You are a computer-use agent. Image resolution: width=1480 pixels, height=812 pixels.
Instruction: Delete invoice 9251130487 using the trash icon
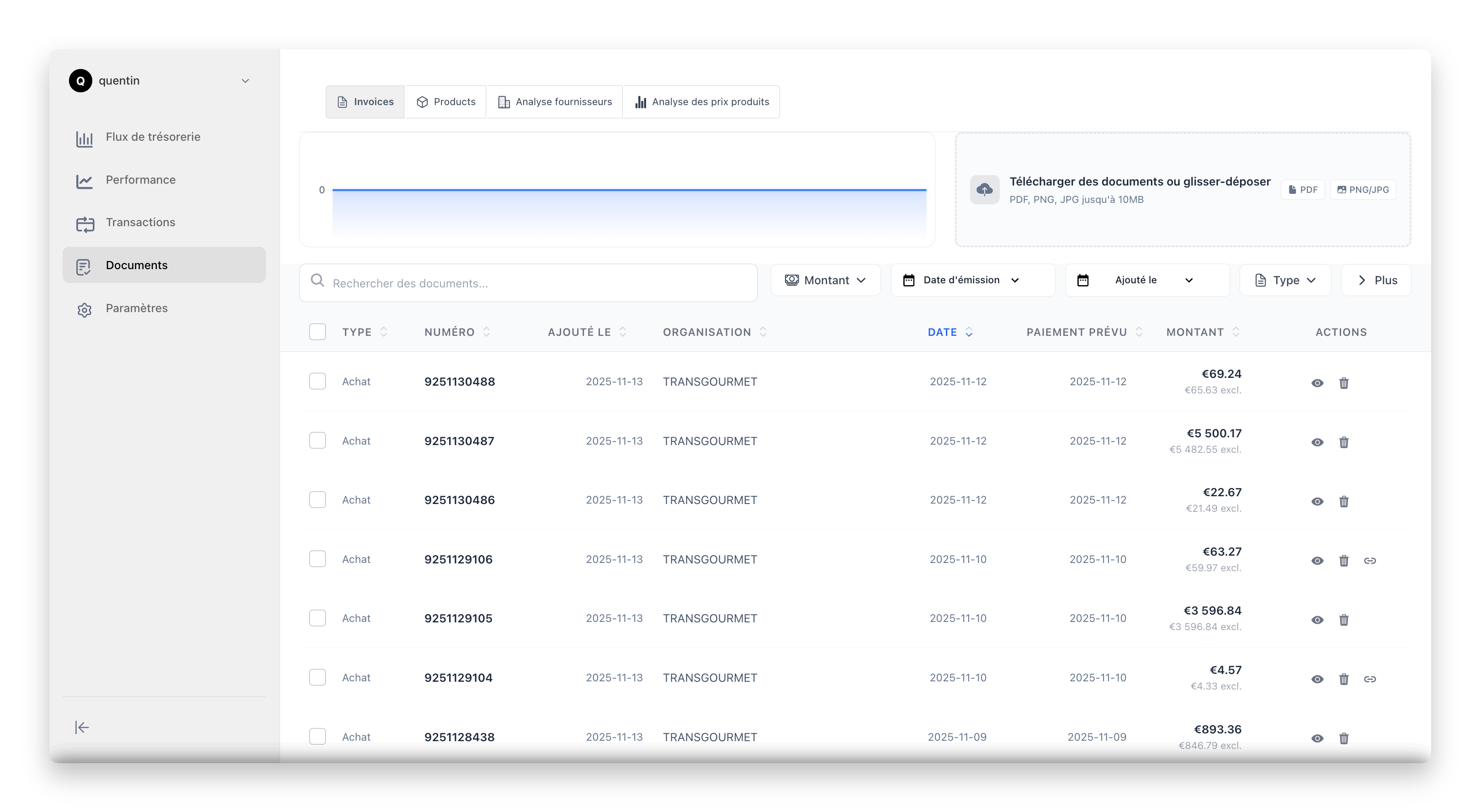coord(1344,442)
